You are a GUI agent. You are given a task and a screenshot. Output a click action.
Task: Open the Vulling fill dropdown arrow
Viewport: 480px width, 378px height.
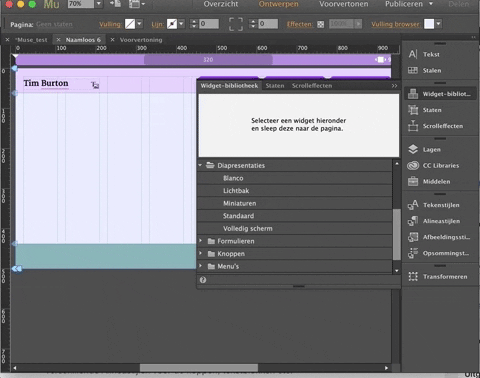(140, 24)
